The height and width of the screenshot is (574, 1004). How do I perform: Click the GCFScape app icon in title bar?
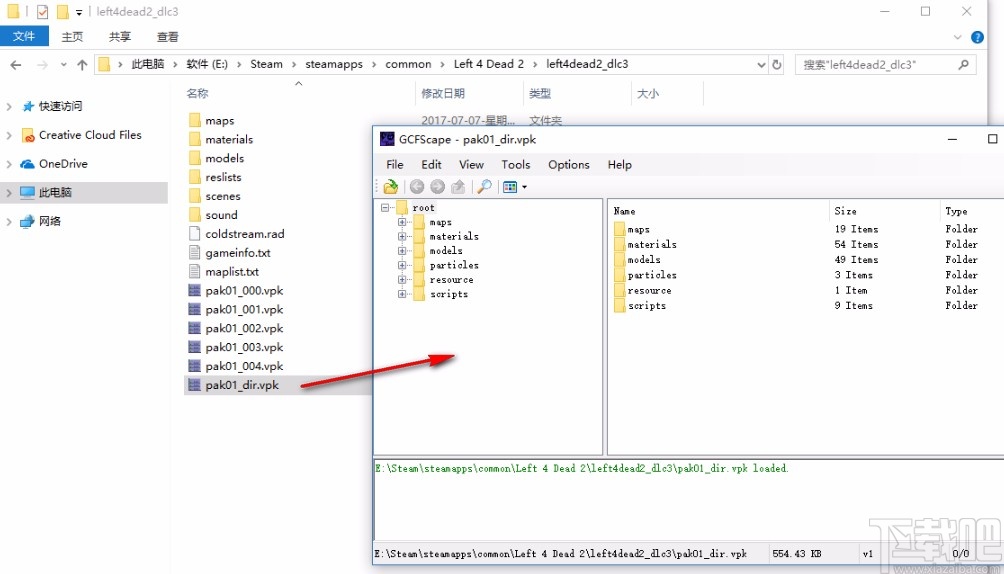(x=387, y=139)
